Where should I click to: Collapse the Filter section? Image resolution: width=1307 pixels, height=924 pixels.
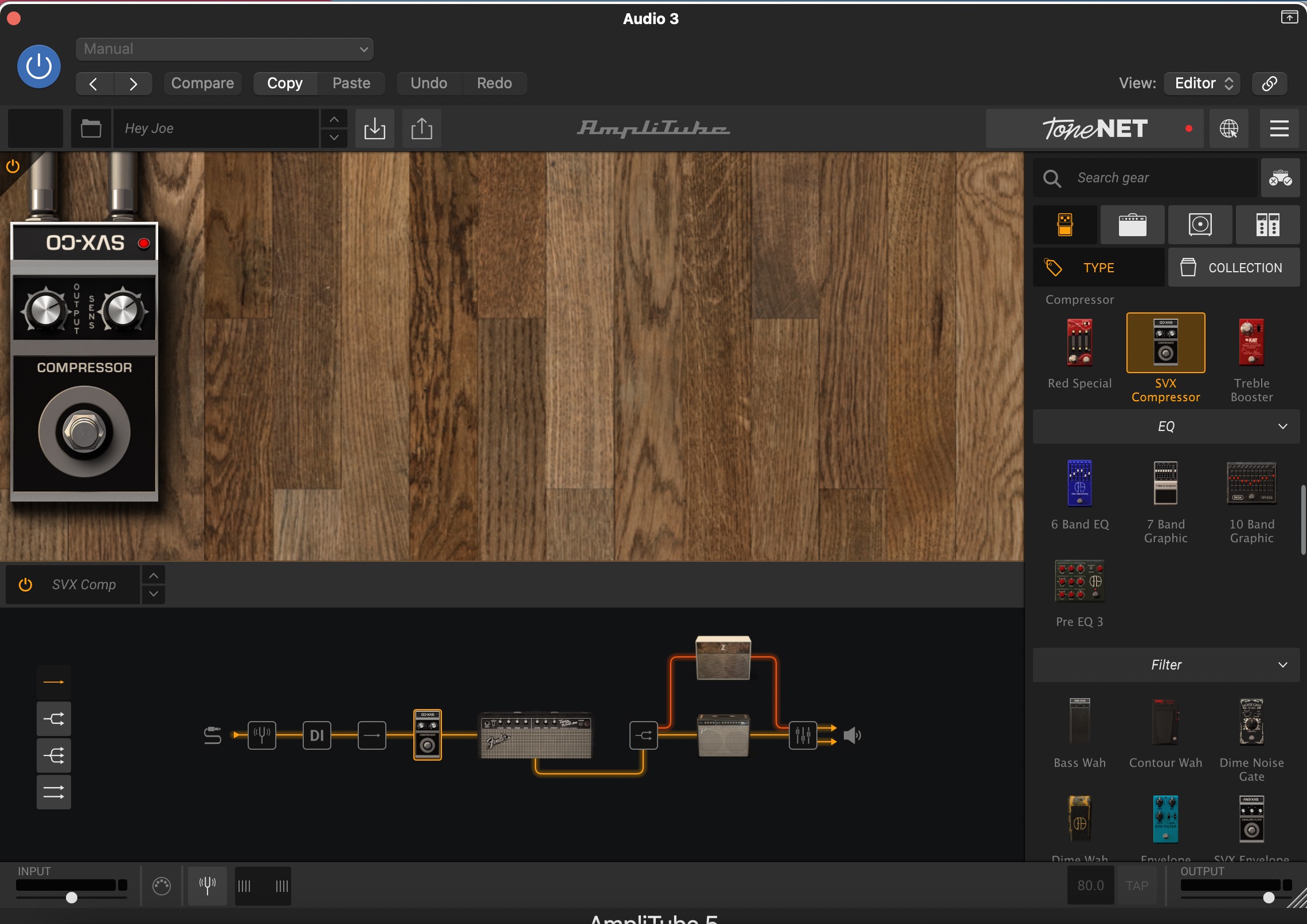(1166, 665)
